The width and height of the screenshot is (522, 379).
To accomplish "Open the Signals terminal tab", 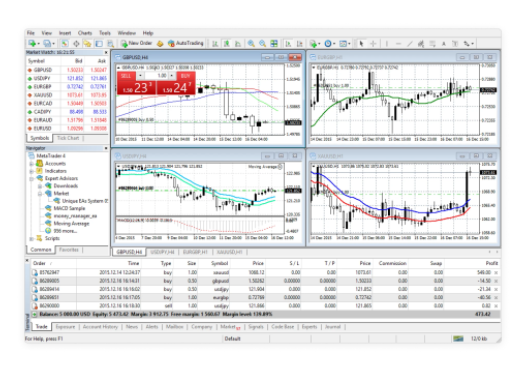I will pos(256,327).
